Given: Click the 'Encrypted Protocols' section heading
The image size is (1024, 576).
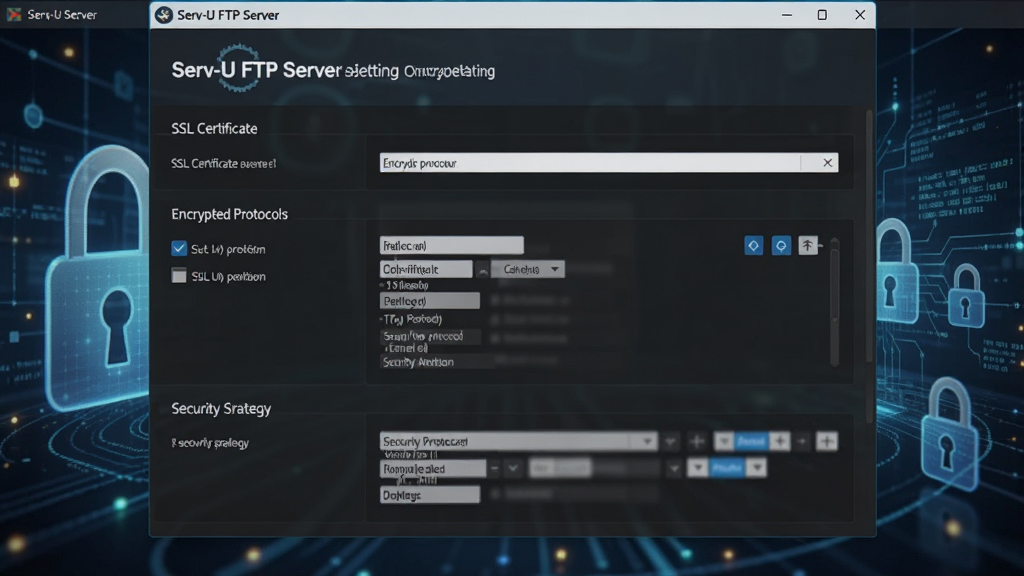Looking at the screenshot, I should click(229, 214).
